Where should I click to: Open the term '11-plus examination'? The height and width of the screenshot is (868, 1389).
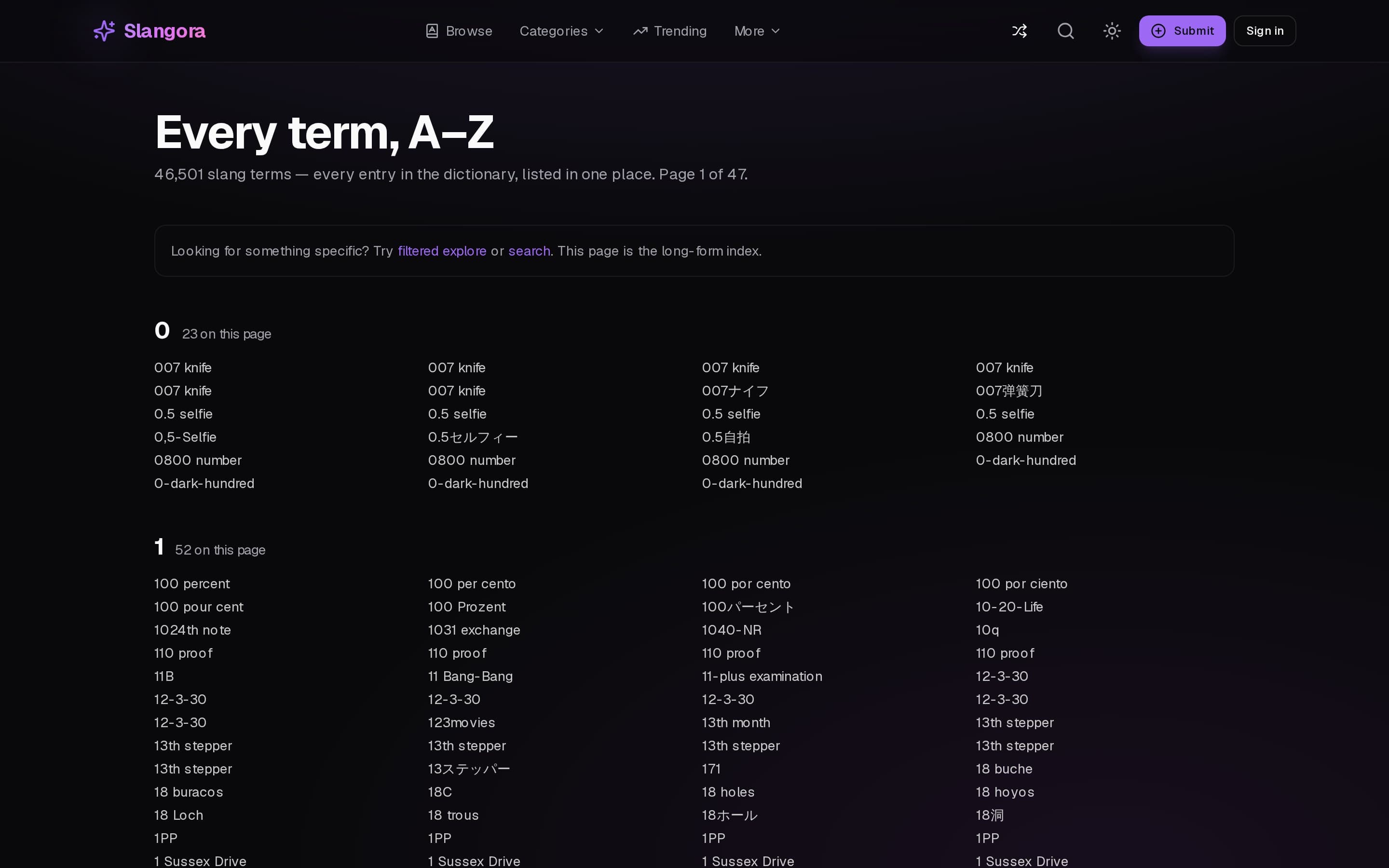tap(762, 676)
